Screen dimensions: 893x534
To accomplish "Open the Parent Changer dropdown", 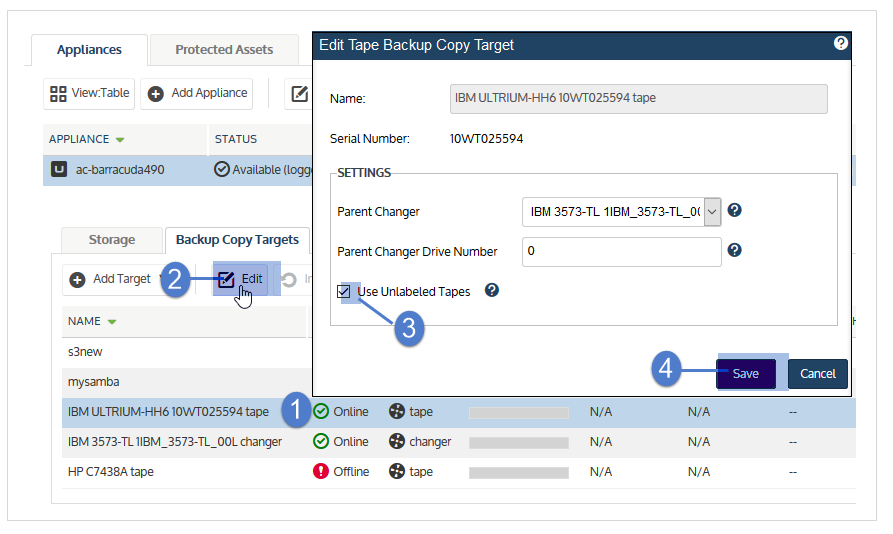I will [x=712, y=212].
